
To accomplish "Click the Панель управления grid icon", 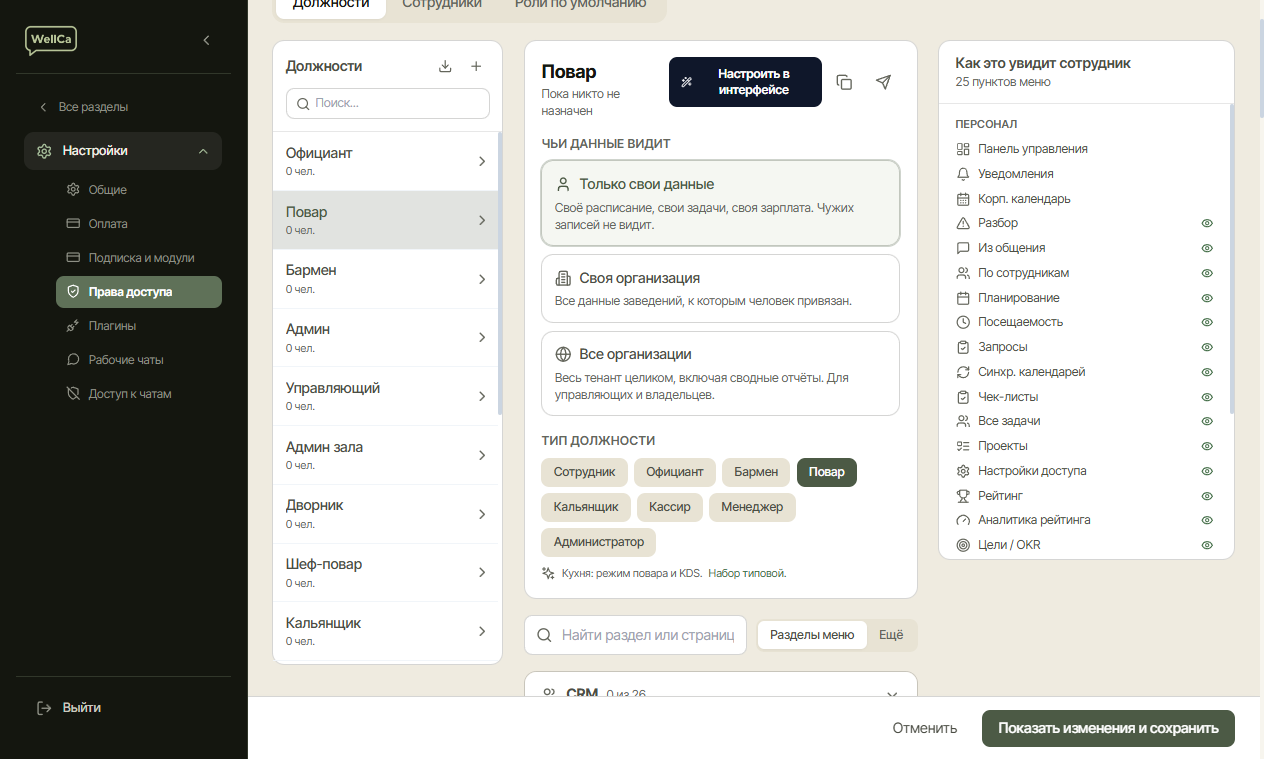I will [963, 149].
